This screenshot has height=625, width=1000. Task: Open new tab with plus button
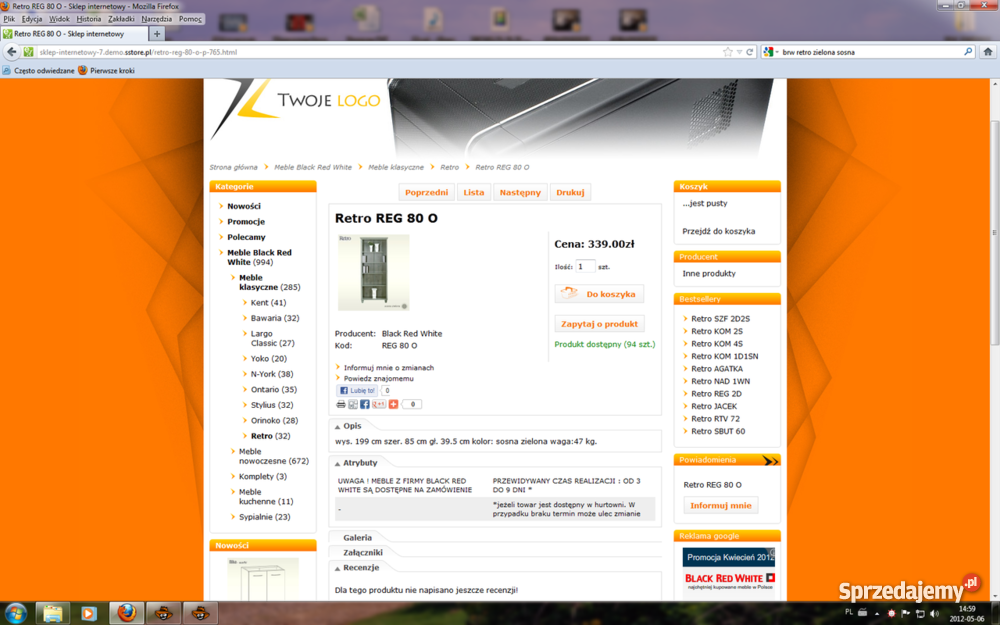pos(156,34)
